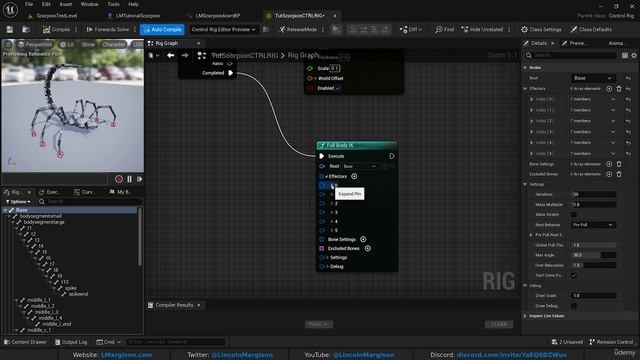Image resolution: width=640 pixels, height=360 pixels.
Task: Open the Asset menu
Action: coord(66,4)
